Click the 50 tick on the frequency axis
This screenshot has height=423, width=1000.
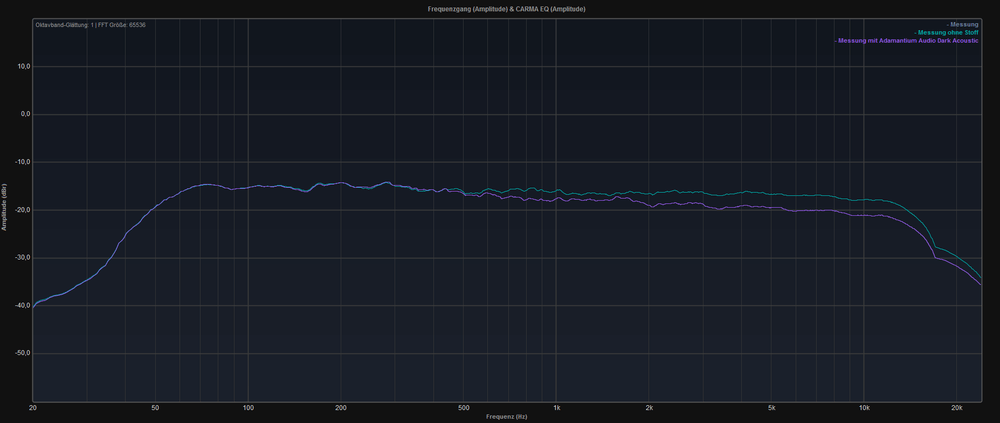tap(155, 408)
